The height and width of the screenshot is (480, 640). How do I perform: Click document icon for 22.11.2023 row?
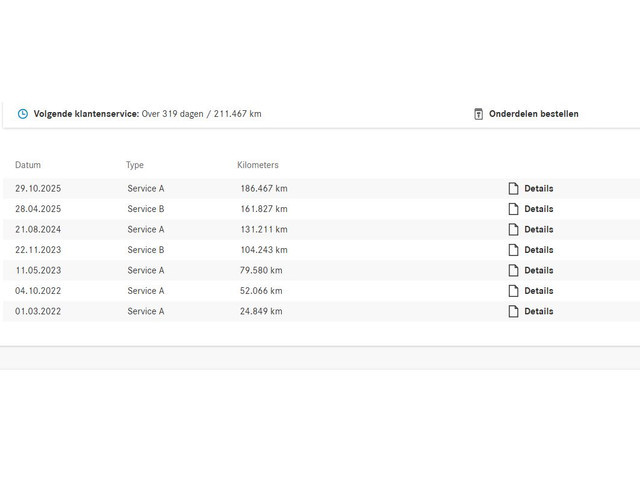(514, 250)
